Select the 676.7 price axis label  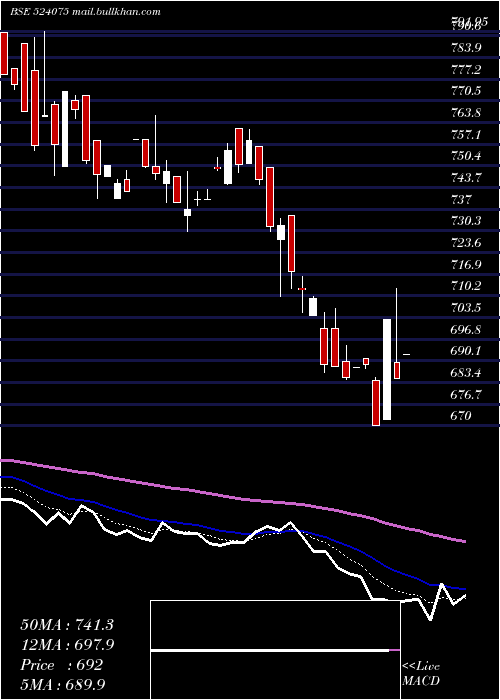(466, 395)
